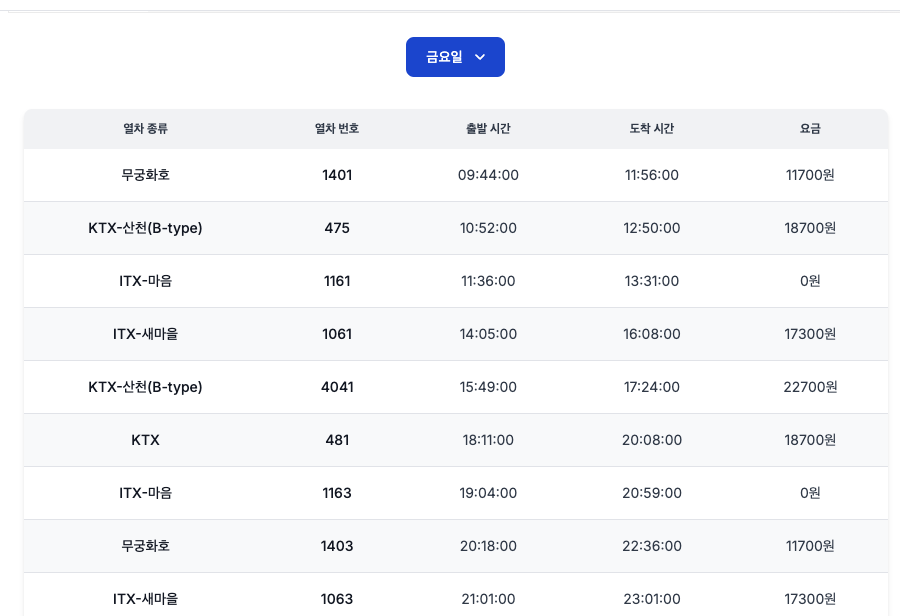Click ITX-새마을 in the 1061 row
900x616 pixels.
(x=145, y=334)
